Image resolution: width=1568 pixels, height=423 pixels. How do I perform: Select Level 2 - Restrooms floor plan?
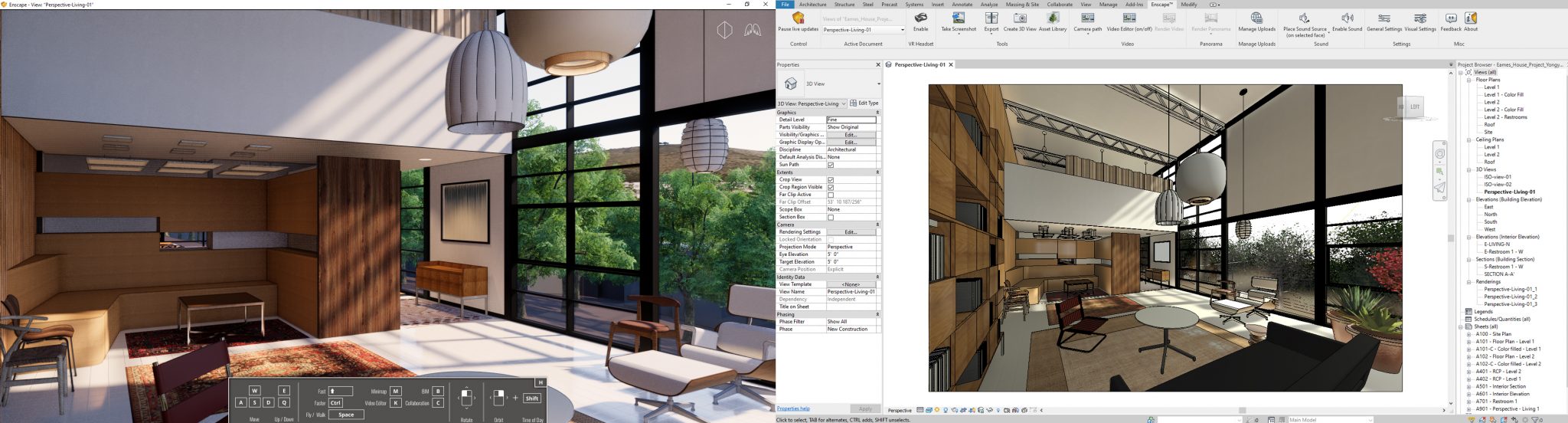coord(1505,117)
